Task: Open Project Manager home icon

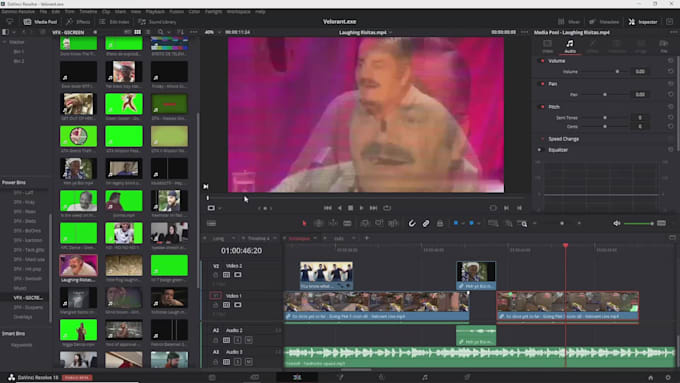Action: pos(651,377)
